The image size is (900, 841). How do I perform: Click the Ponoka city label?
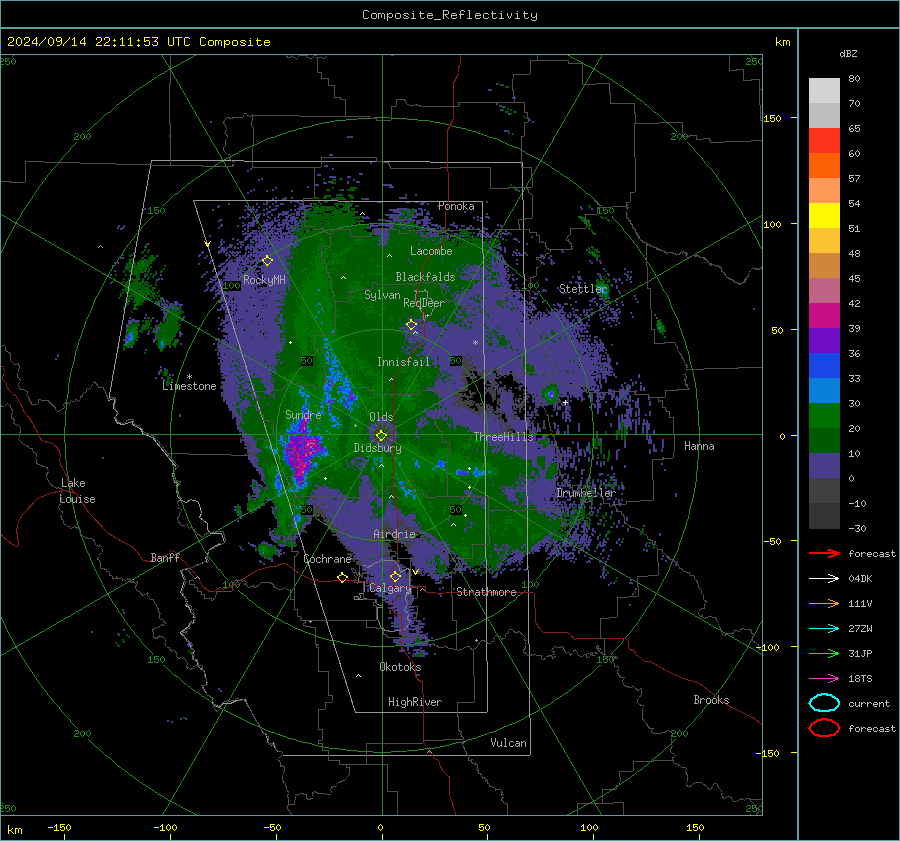click(456, 206)
